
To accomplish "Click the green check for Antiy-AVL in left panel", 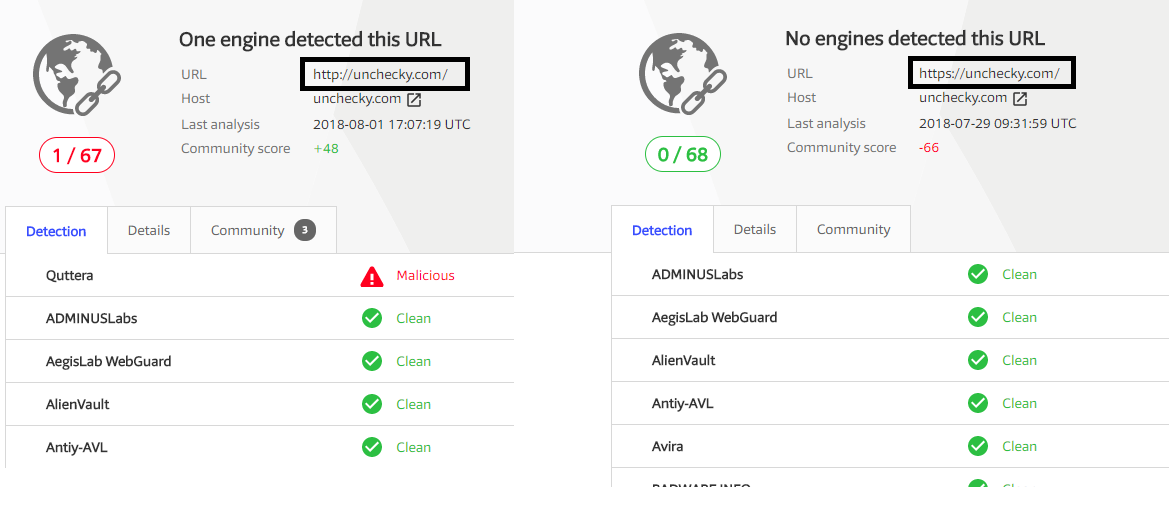I will tap(371, 447).
